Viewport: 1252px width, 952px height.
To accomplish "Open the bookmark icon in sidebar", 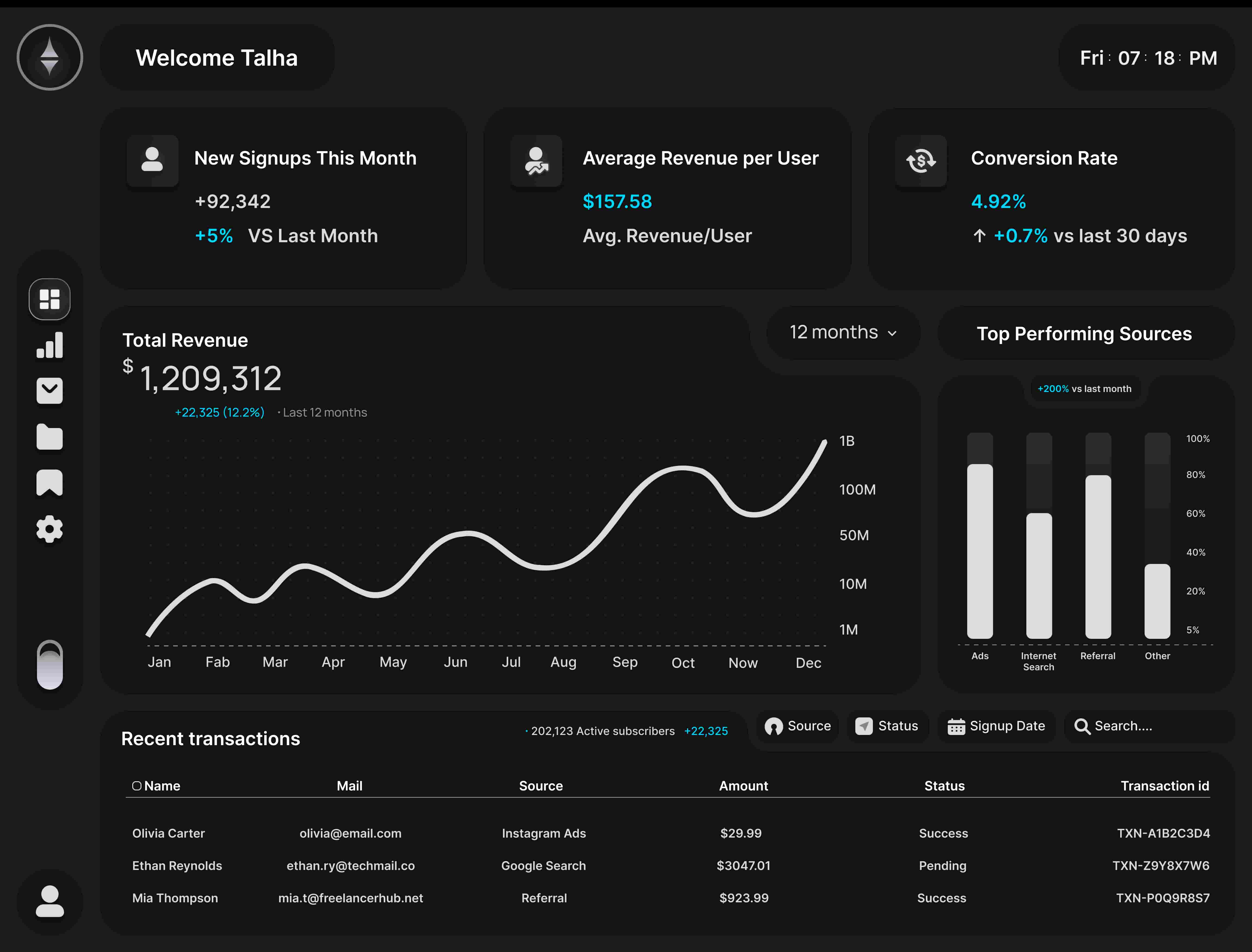I will [x=50, y=483].
